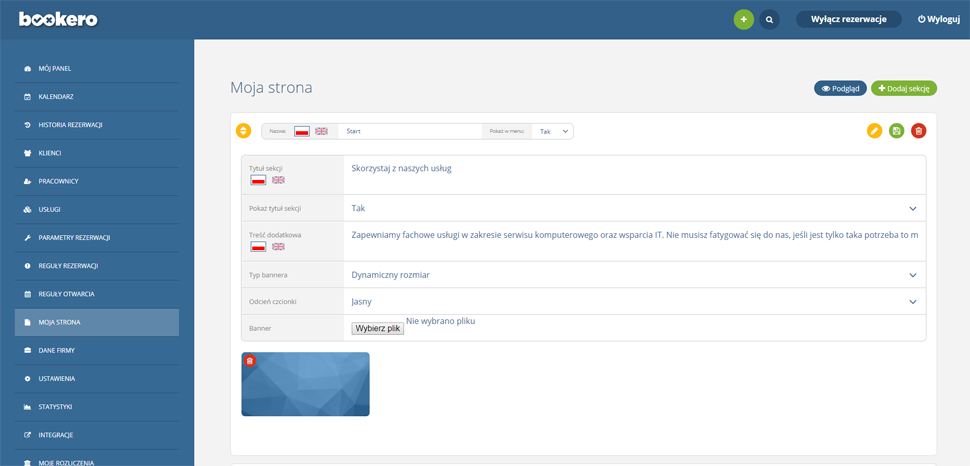The height and width of the screenshot is (466, 970).
Task: Select English flag under Tytuł sekcji
Action: click(278, 180)
